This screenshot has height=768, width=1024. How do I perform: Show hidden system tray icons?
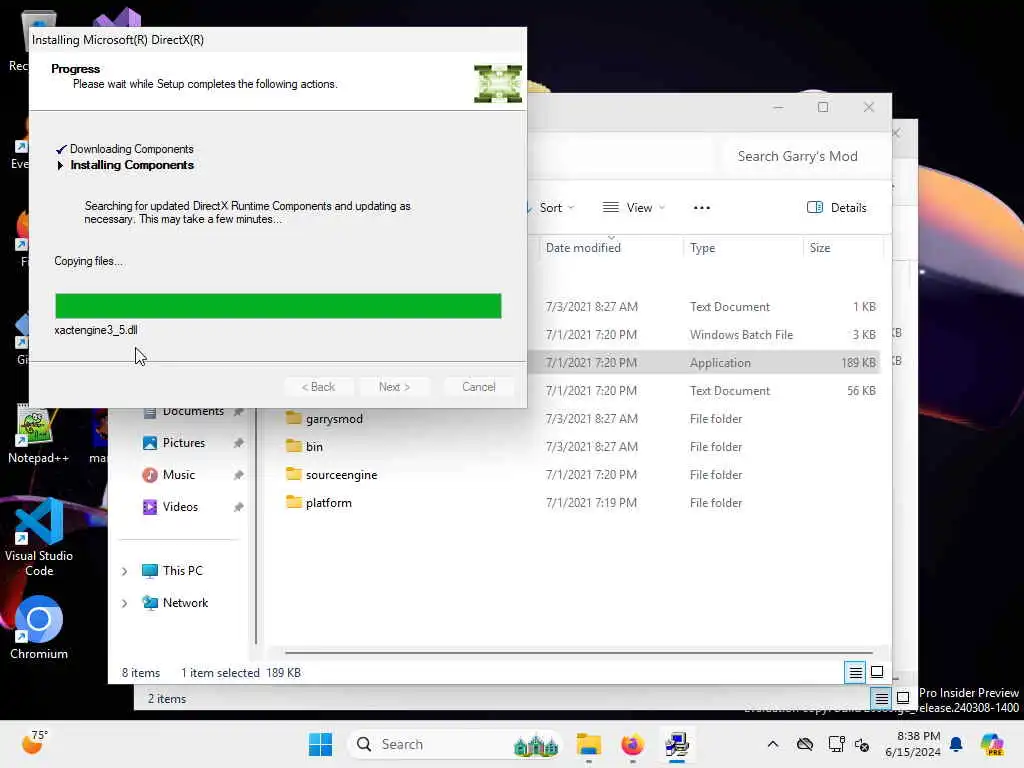pos(773,744)
